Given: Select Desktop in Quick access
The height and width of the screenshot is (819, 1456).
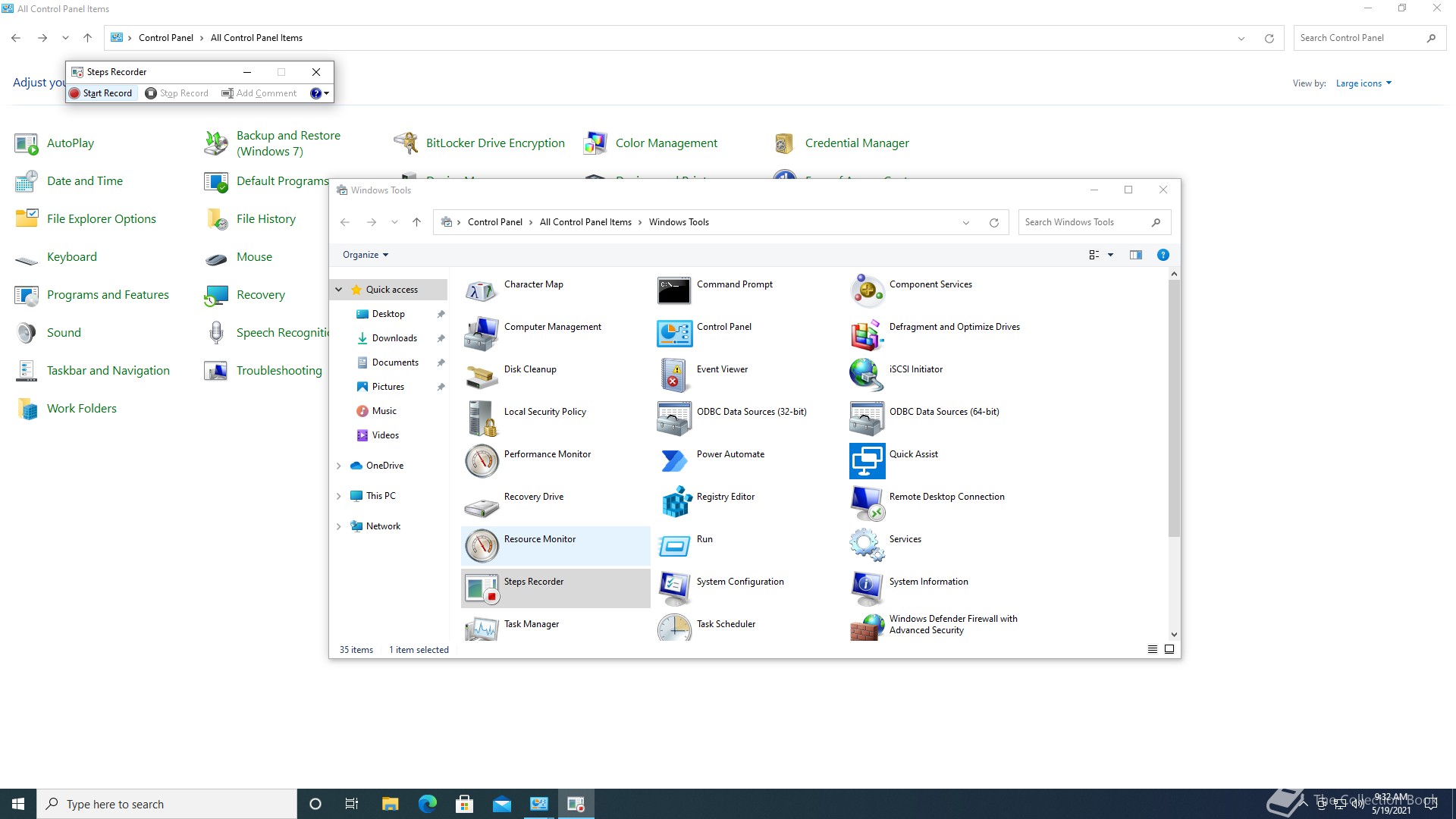Looking at the screenshot, I should click(x=389, y=314).
